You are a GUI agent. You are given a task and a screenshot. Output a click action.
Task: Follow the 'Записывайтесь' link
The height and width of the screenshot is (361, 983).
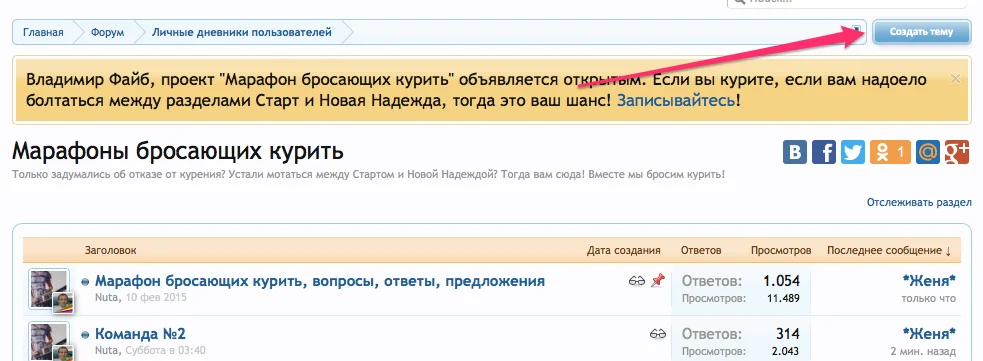point(676,100)
